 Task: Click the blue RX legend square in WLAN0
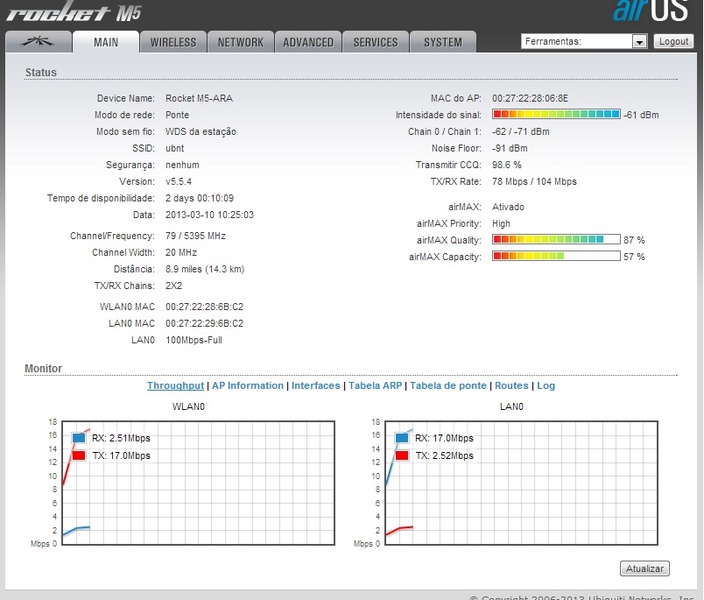79,437
